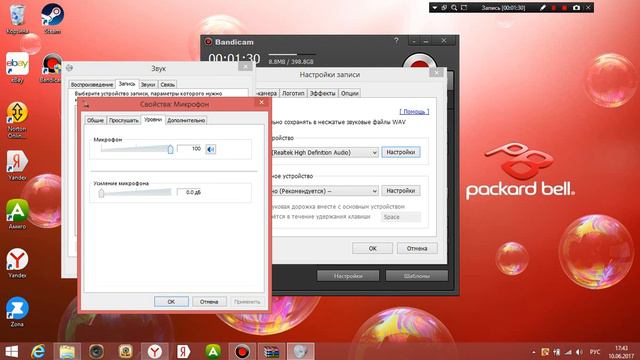Click Отмена in Свойства: Микрофон dialog
Image resolution: width=640 pixels, height=360 pixels.
pyautogui.click(x=209, y=302)
